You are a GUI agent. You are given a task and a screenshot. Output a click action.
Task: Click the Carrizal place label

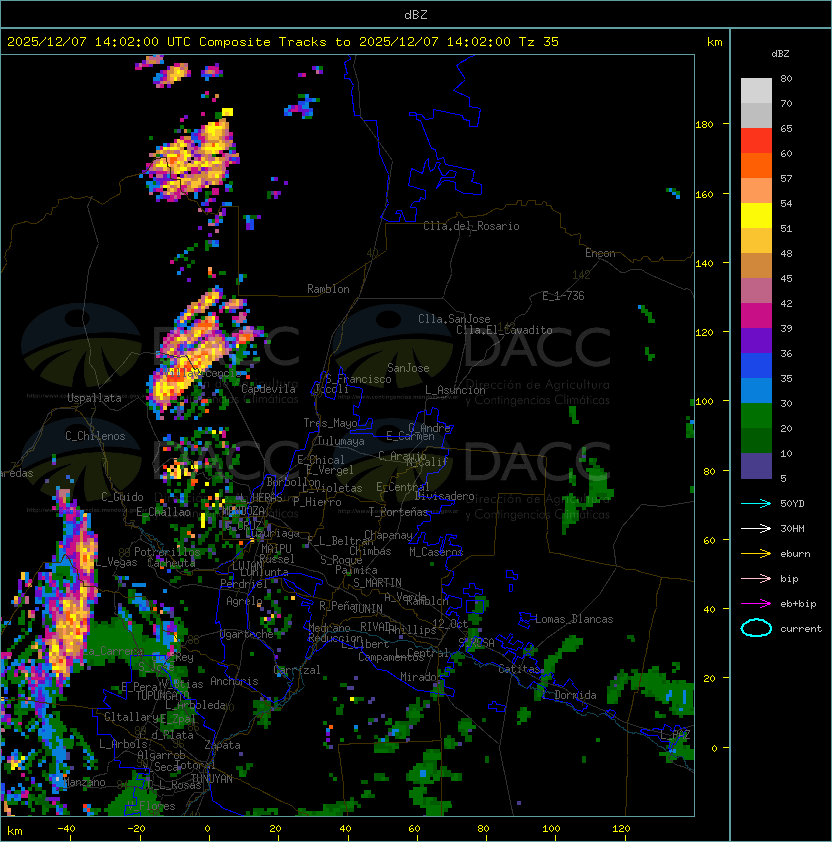[x=297, y=670]
